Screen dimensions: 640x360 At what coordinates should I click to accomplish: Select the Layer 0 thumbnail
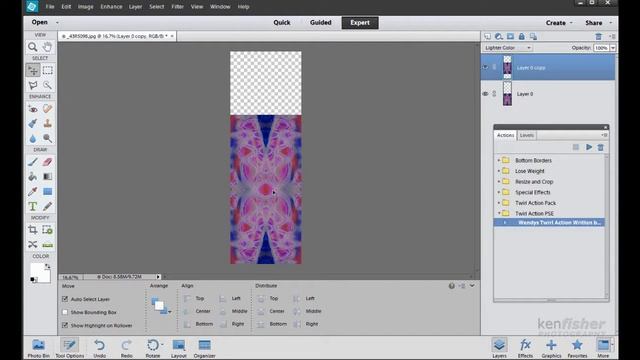click(x=507, y=94)
